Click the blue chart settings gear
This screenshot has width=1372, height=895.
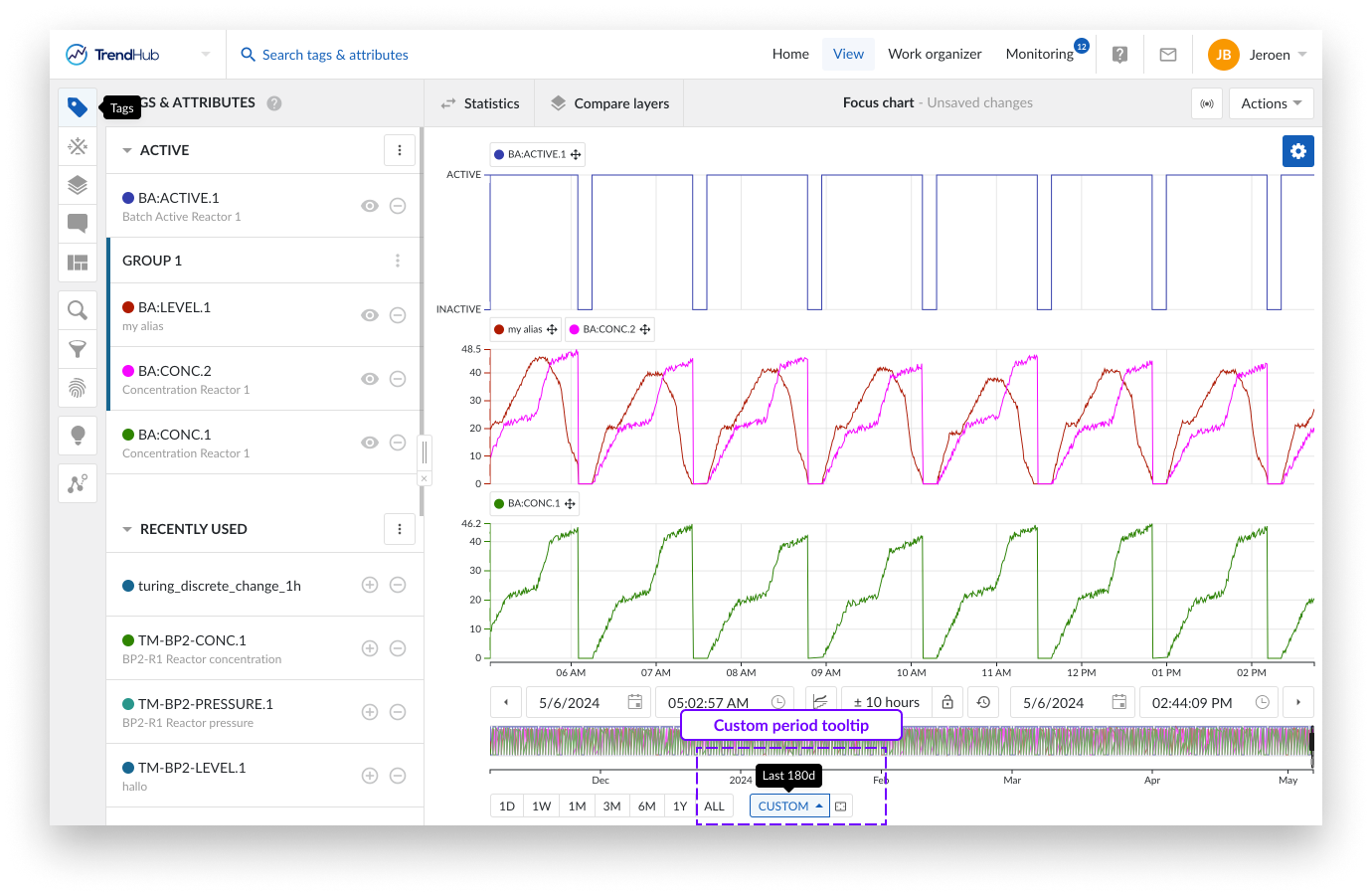click(x=1297, y=151)
